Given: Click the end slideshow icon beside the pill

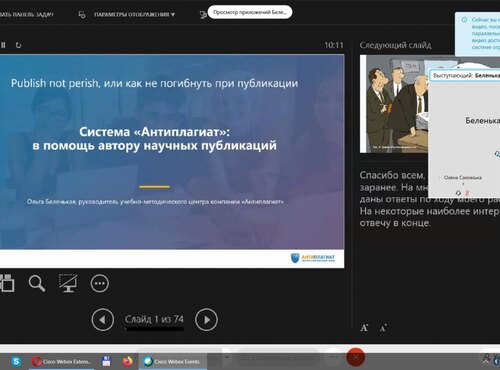Looking at the screenshot, I should [203, 15].
